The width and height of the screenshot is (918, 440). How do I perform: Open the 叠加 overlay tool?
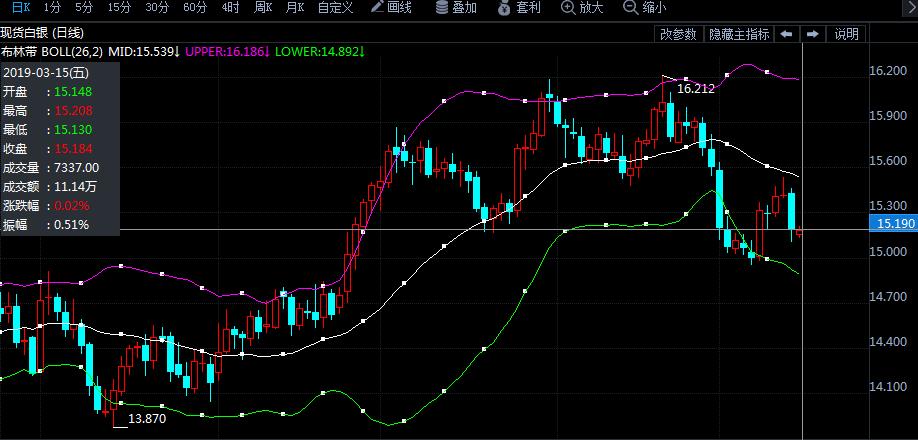point(456,8)
